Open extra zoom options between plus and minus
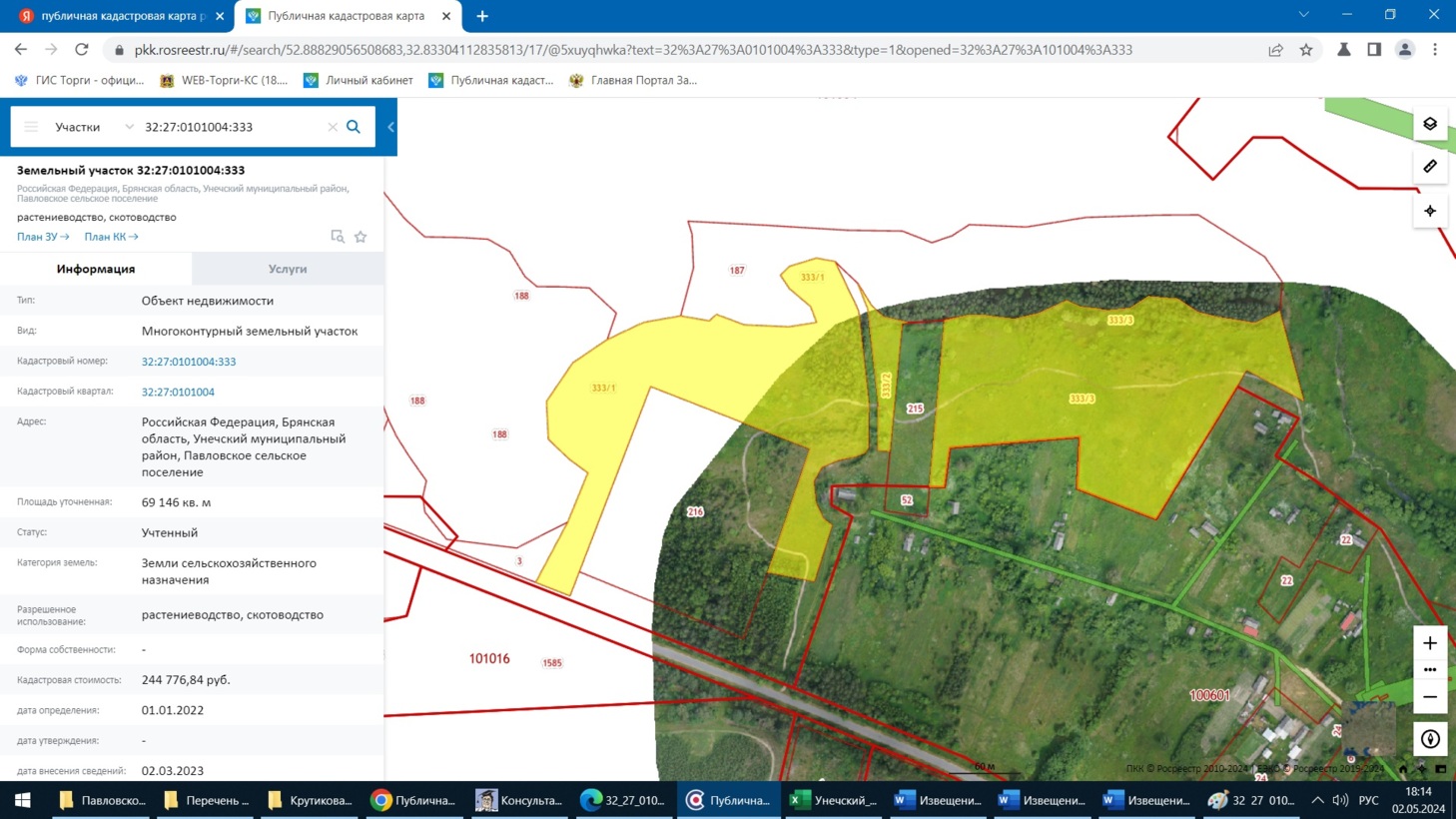The image size is (1456, 819). [1430, 670]
